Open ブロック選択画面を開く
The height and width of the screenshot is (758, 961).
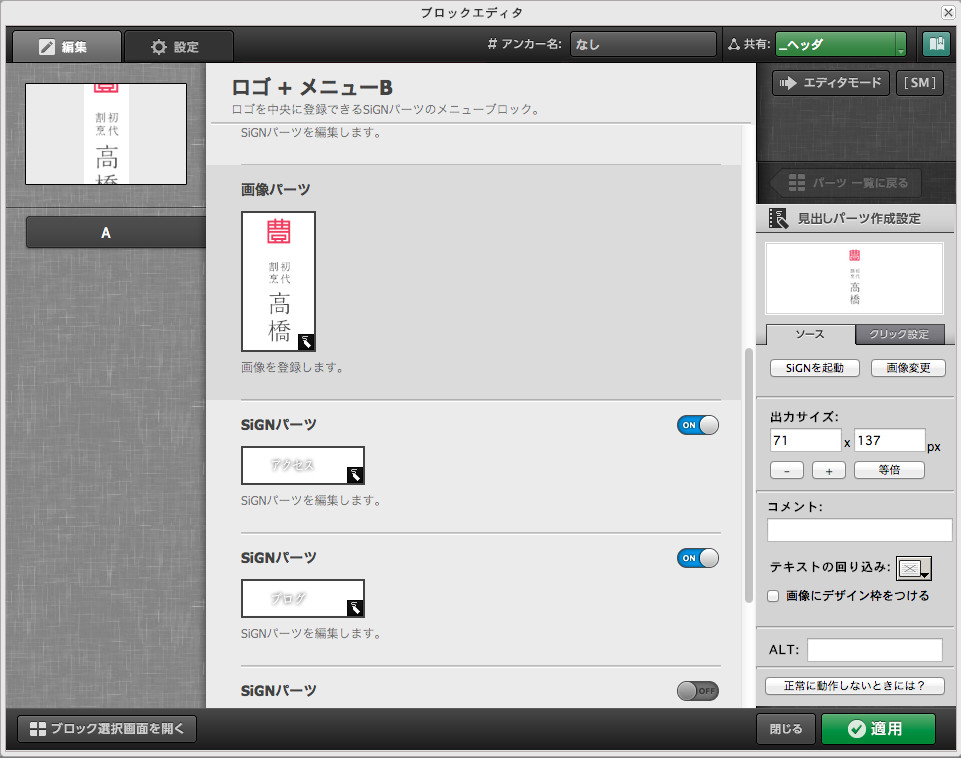click(107, 729)
